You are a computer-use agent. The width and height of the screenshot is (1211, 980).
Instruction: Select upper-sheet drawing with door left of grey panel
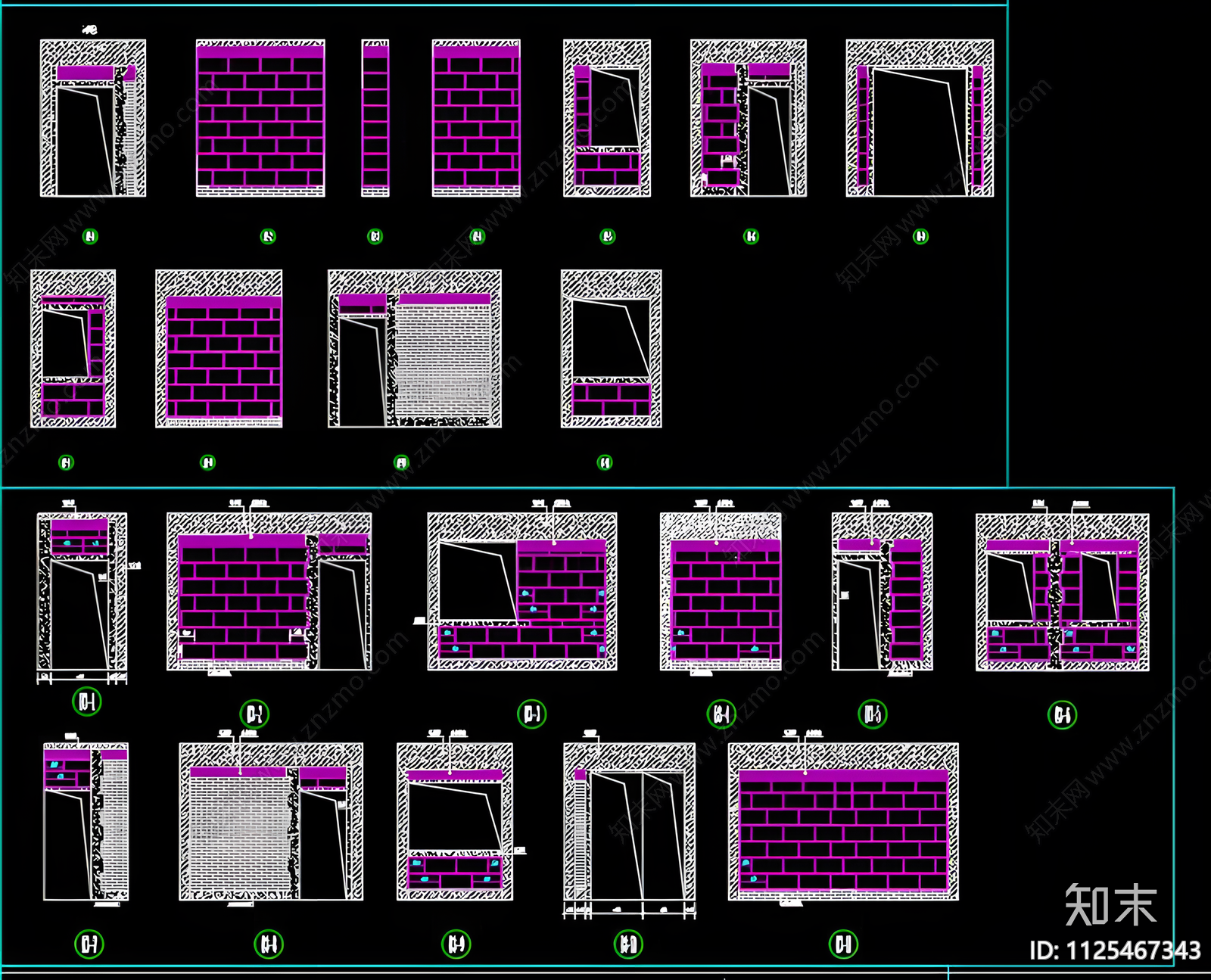[415, 349]
